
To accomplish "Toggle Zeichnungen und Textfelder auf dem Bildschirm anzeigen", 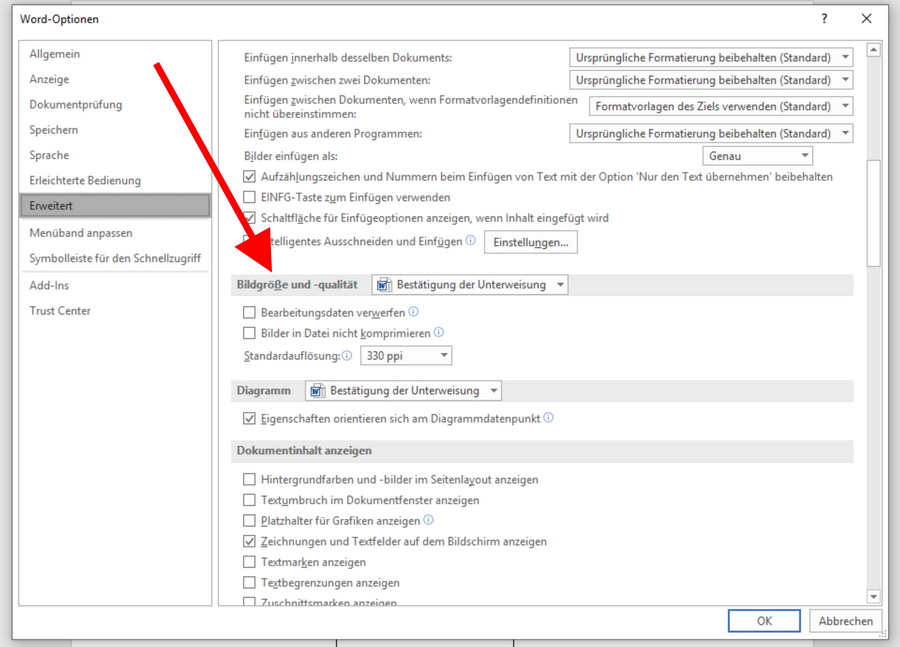I will pos(249,541).
